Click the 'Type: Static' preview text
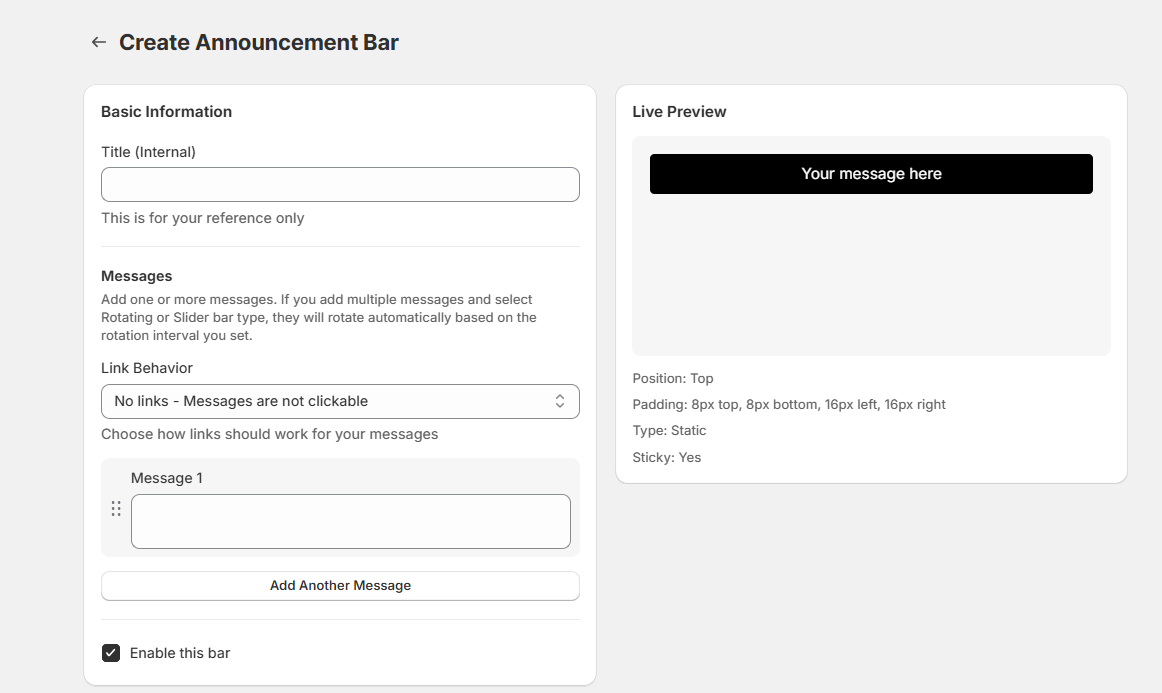 pyautogui.click(x=669, y=431)
